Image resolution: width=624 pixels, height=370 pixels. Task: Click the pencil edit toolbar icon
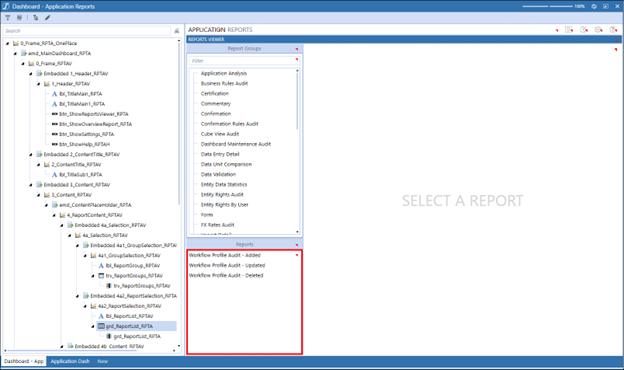(x=47, y=18)
